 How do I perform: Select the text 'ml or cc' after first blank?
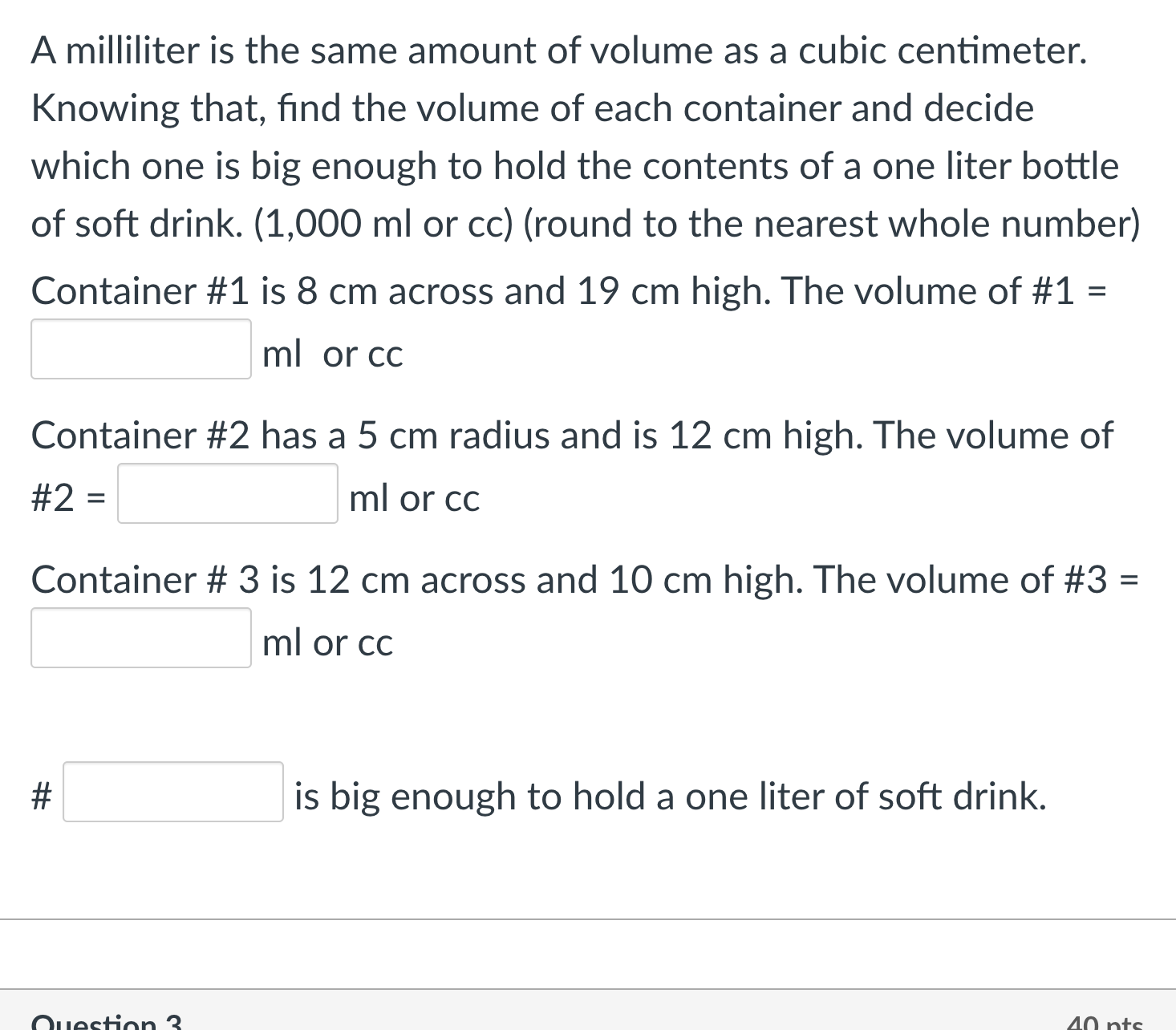pos(330,353)
